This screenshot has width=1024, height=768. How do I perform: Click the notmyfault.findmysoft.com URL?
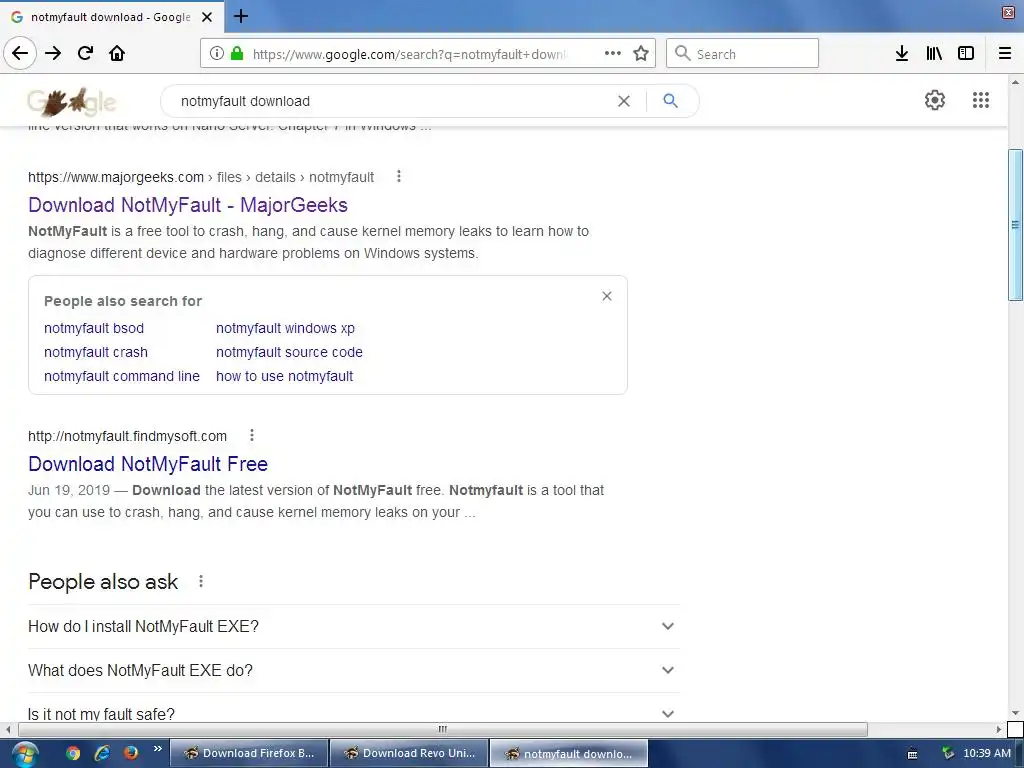127,436
